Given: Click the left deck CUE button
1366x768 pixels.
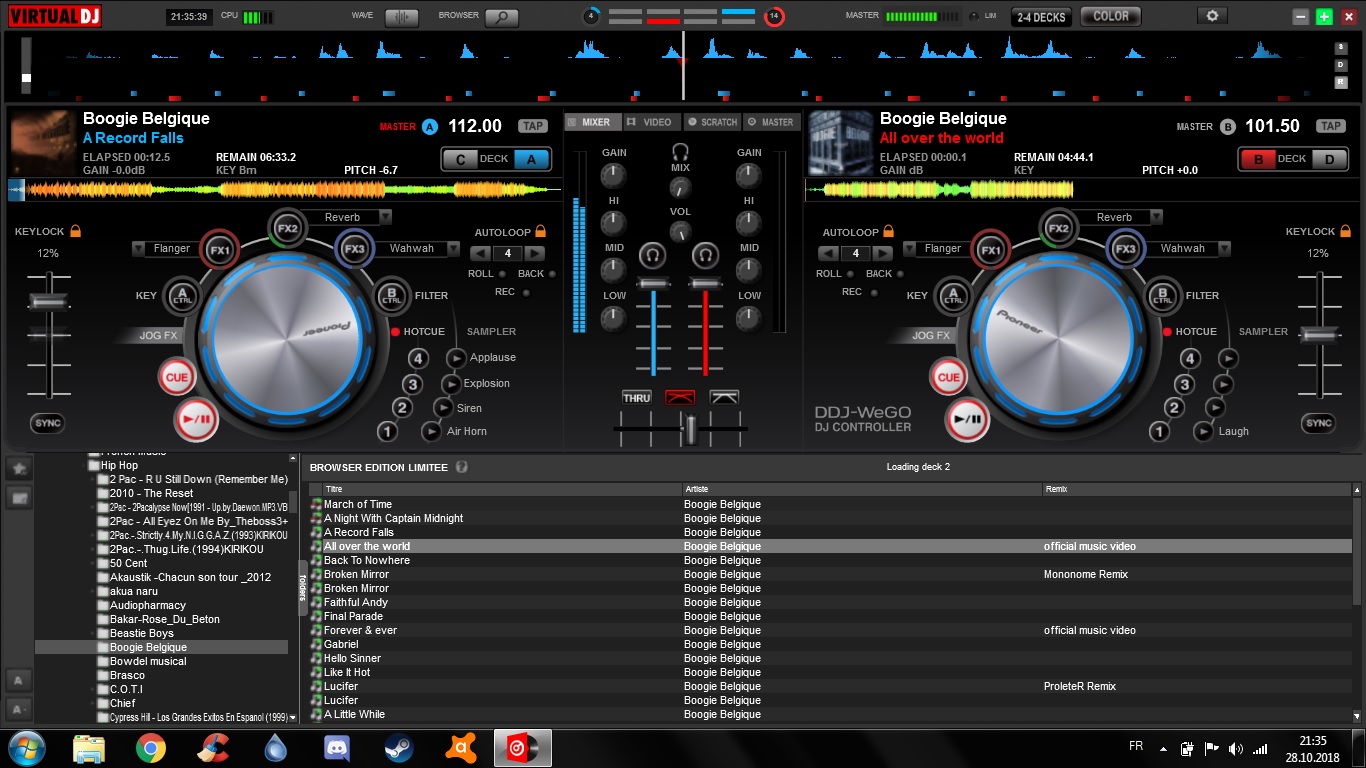Looking at the screenshot, I should click(176, 377).
